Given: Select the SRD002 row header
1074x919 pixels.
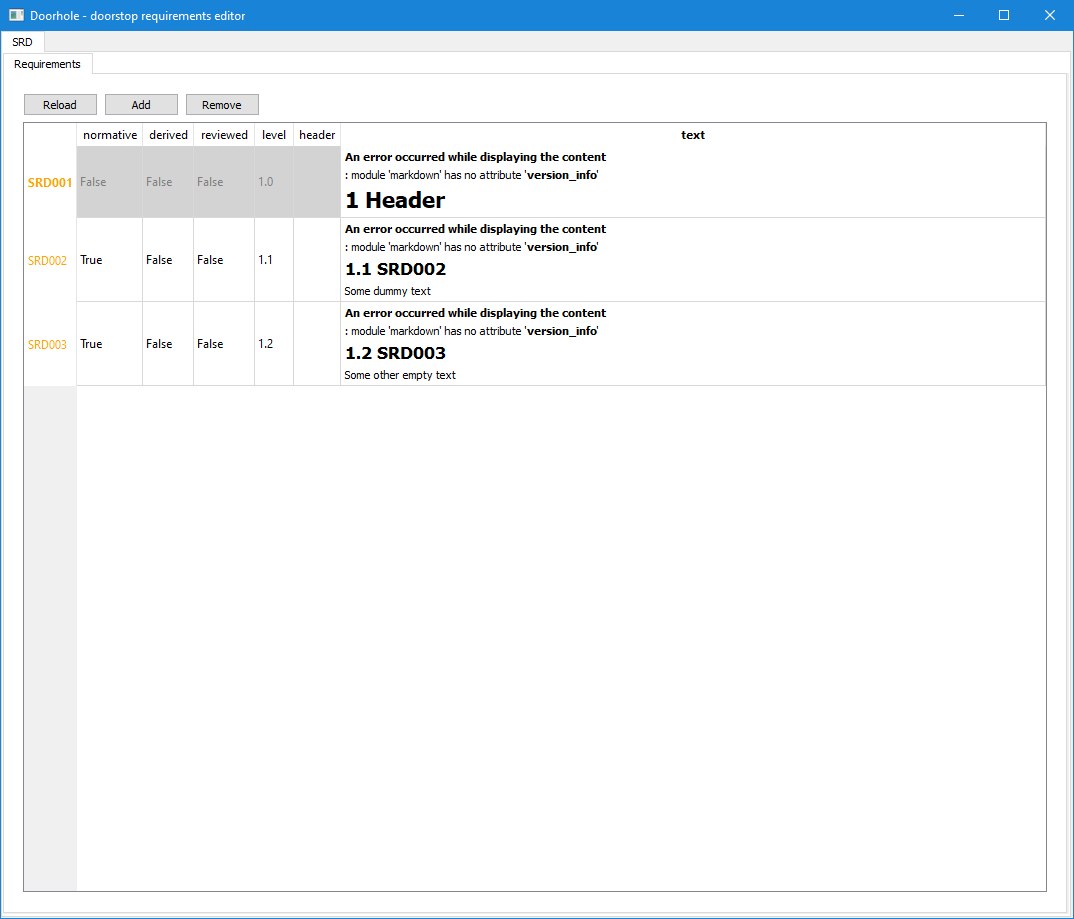Looking at the screenshot, I should coord(49,259).
